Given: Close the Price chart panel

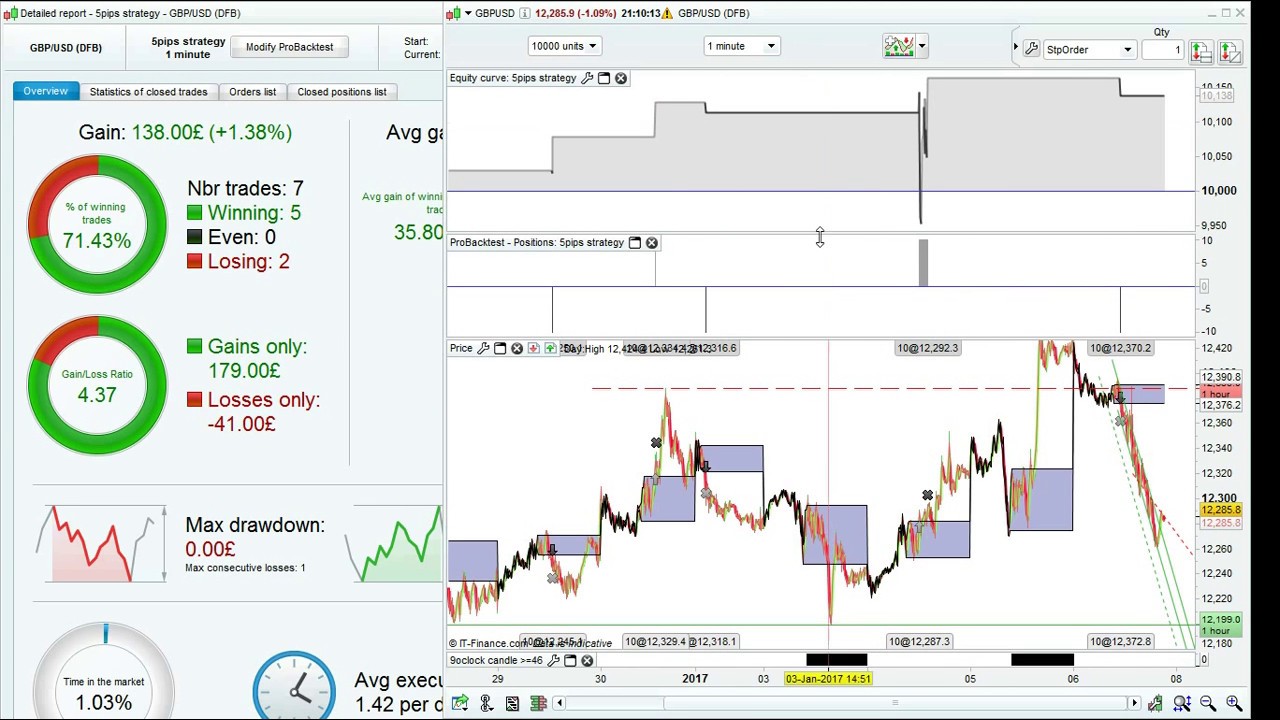Looking at the screenshot, I should (x=517, y=348).
